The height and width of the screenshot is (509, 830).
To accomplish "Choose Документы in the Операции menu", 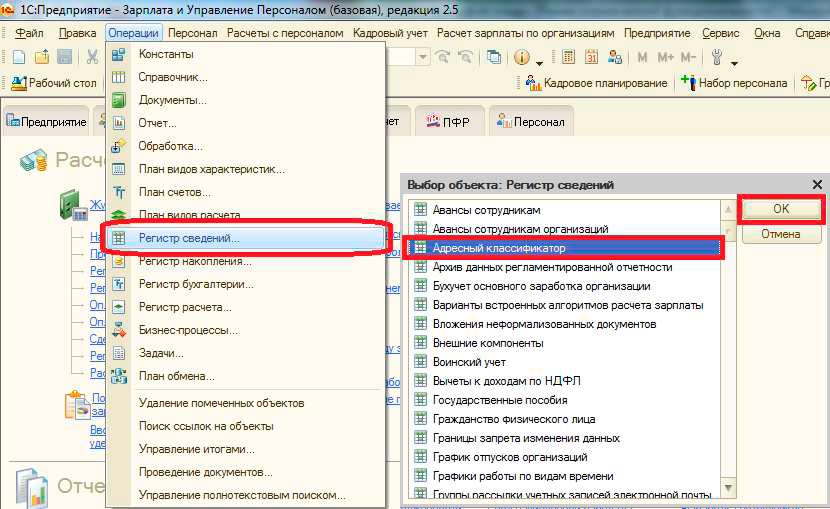I will tap(173, 100).
